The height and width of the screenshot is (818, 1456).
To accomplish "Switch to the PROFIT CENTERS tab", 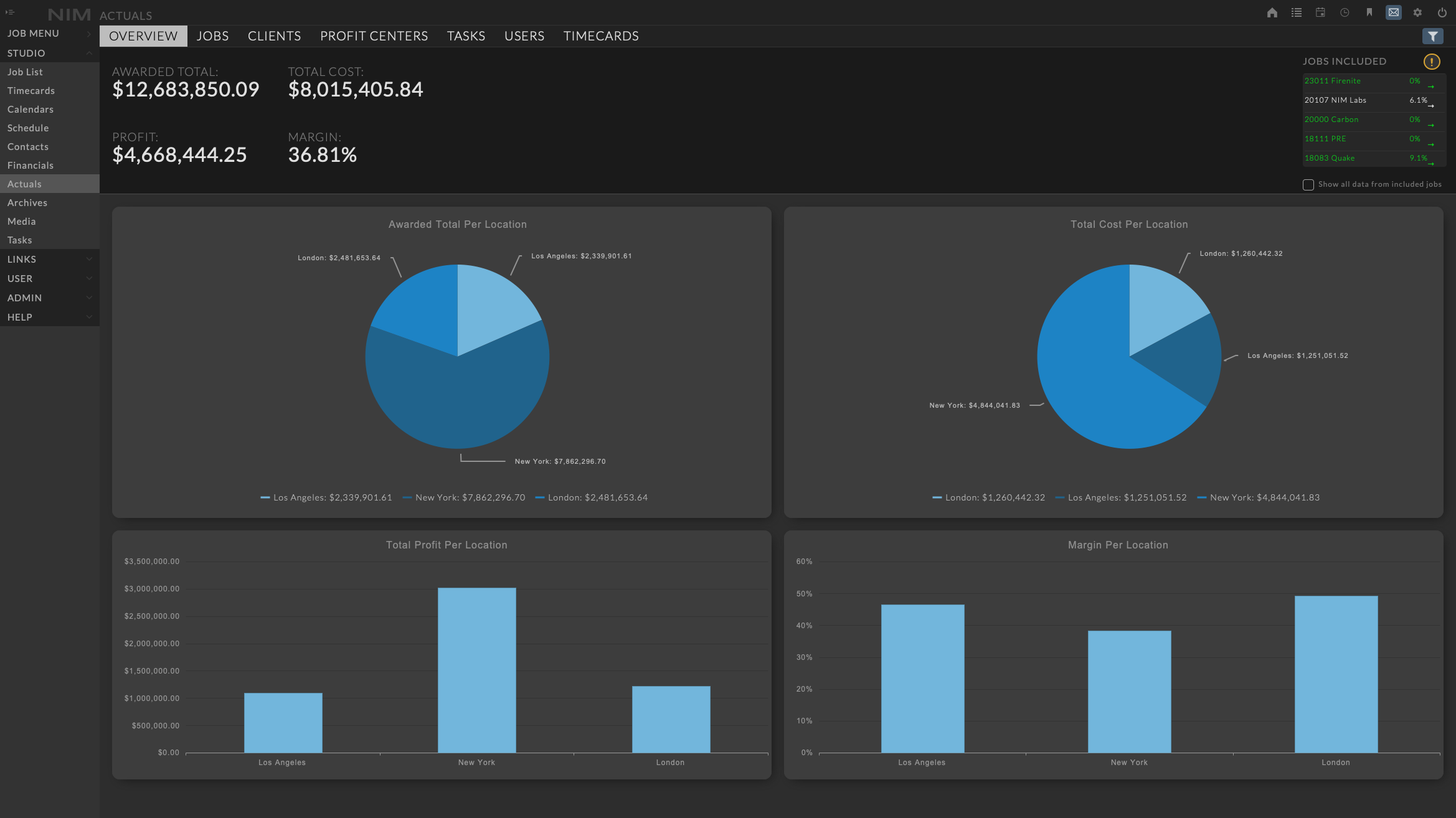I will click(374, 36).
